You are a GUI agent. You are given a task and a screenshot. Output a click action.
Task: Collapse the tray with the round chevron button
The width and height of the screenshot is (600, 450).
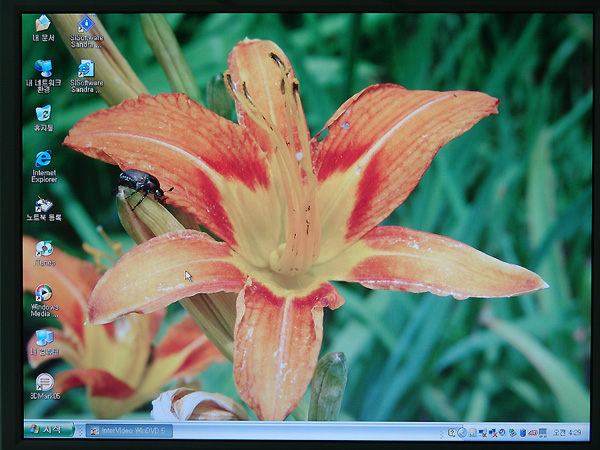462,432
